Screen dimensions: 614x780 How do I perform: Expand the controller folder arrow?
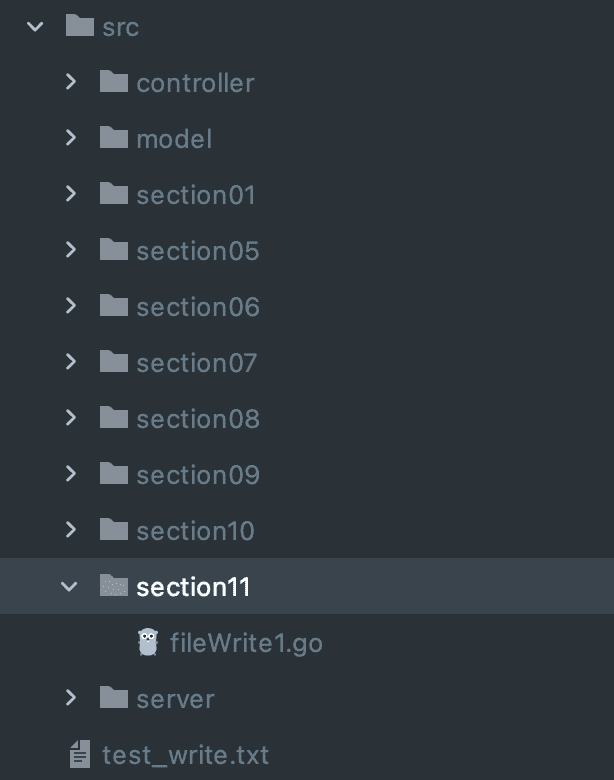[x=70, y=82]
